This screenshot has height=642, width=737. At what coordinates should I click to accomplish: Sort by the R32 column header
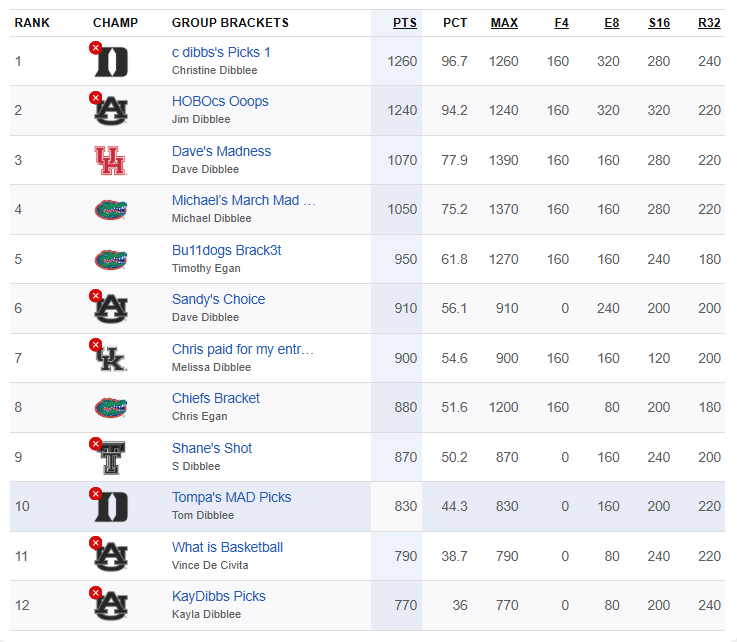tap(709, 23)
